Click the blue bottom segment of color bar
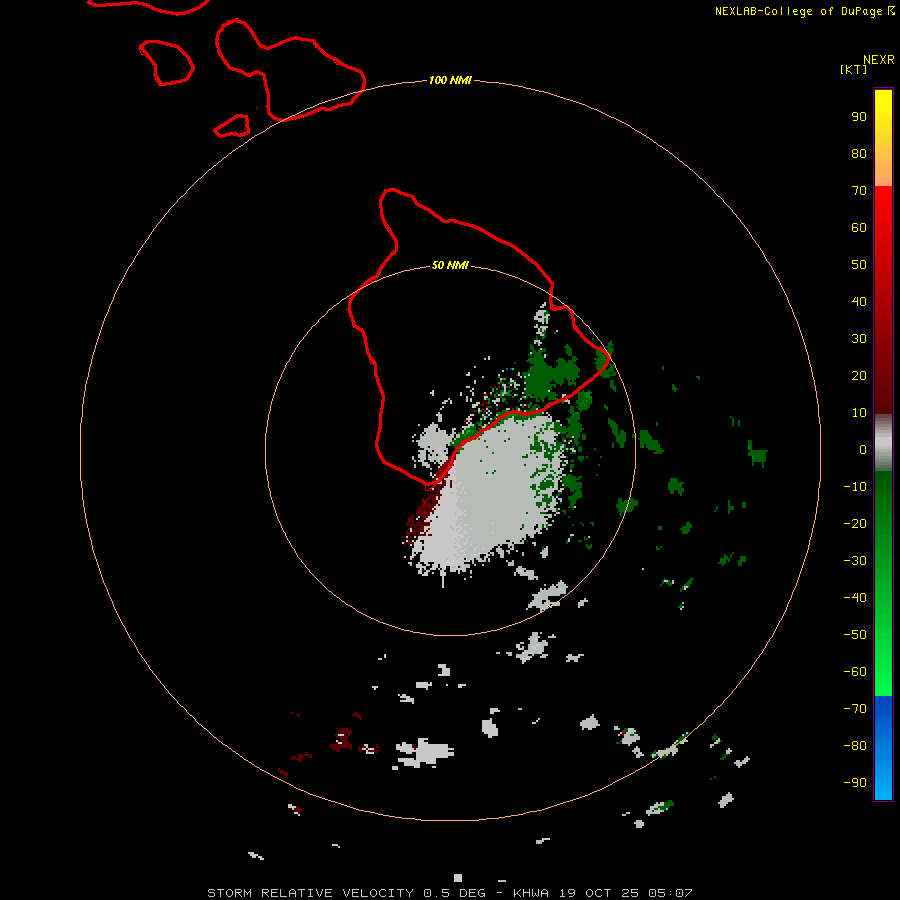 coord(883,748)
